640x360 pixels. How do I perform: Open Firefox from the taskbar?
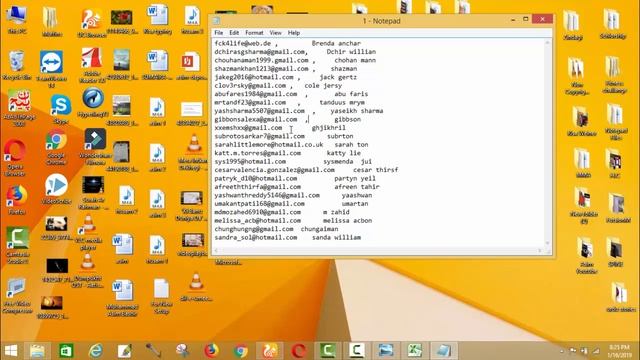(211, 351)
